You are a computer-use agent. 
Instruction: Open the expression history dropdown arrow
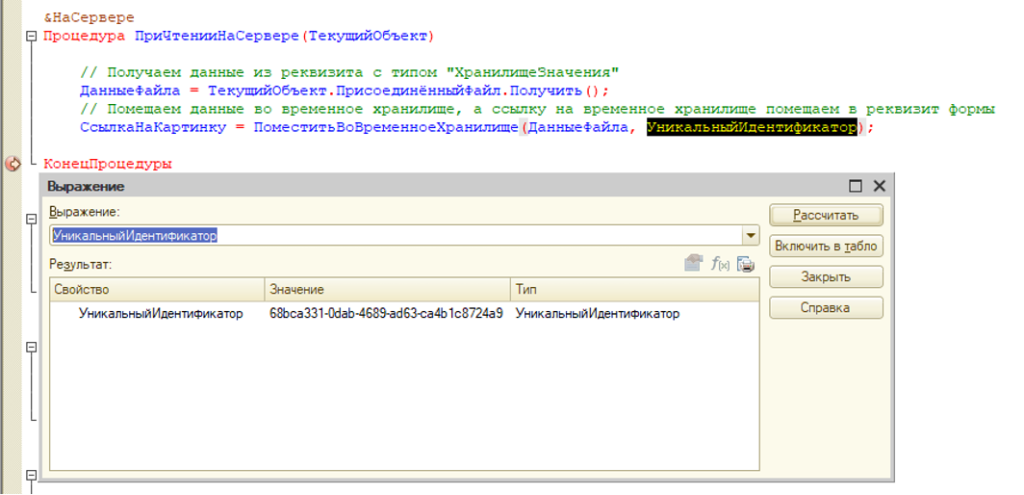click(751, 235)
